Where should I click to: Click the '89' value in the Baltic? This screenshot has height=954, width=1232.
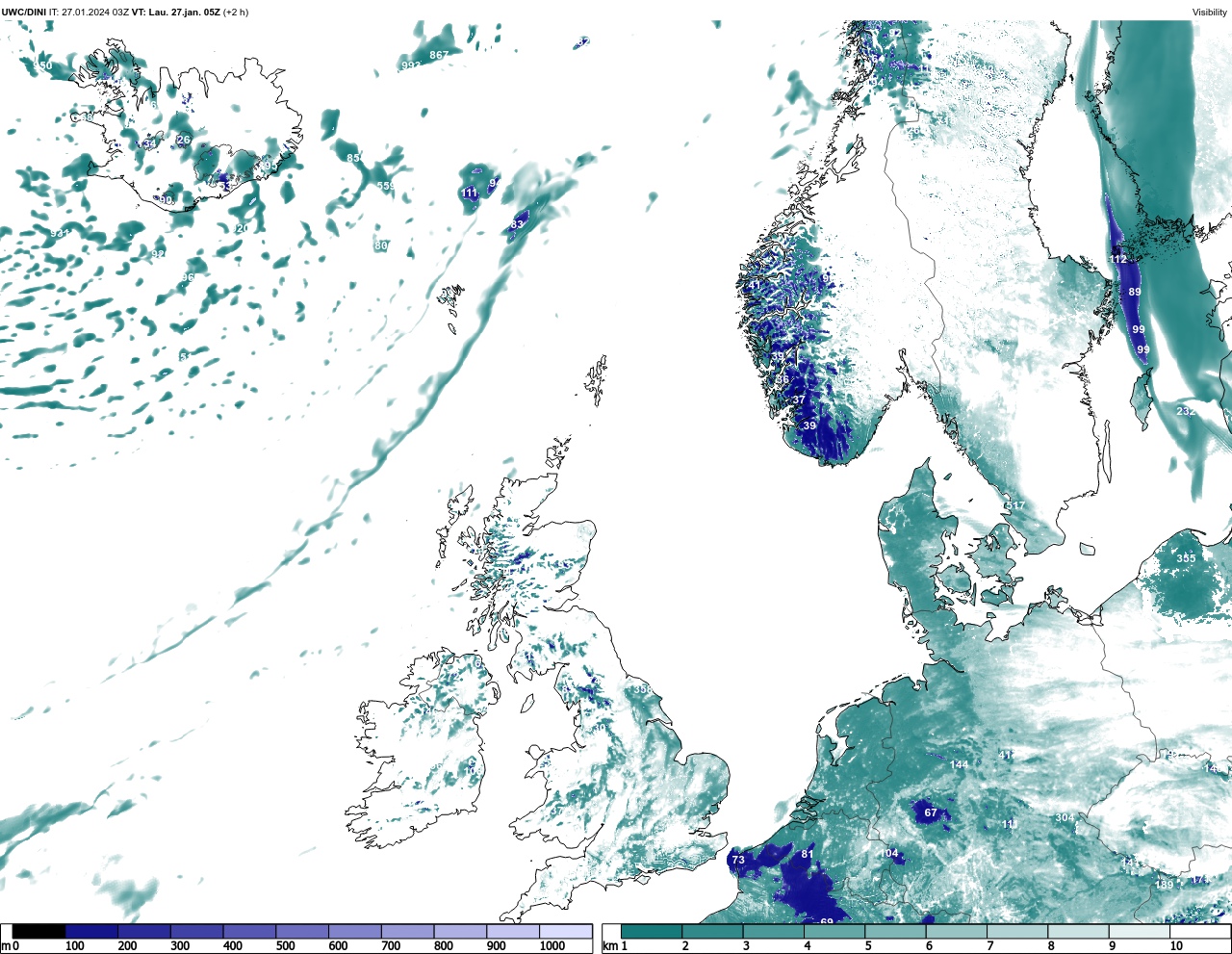pyautogui.click(x=1135, y=292)
